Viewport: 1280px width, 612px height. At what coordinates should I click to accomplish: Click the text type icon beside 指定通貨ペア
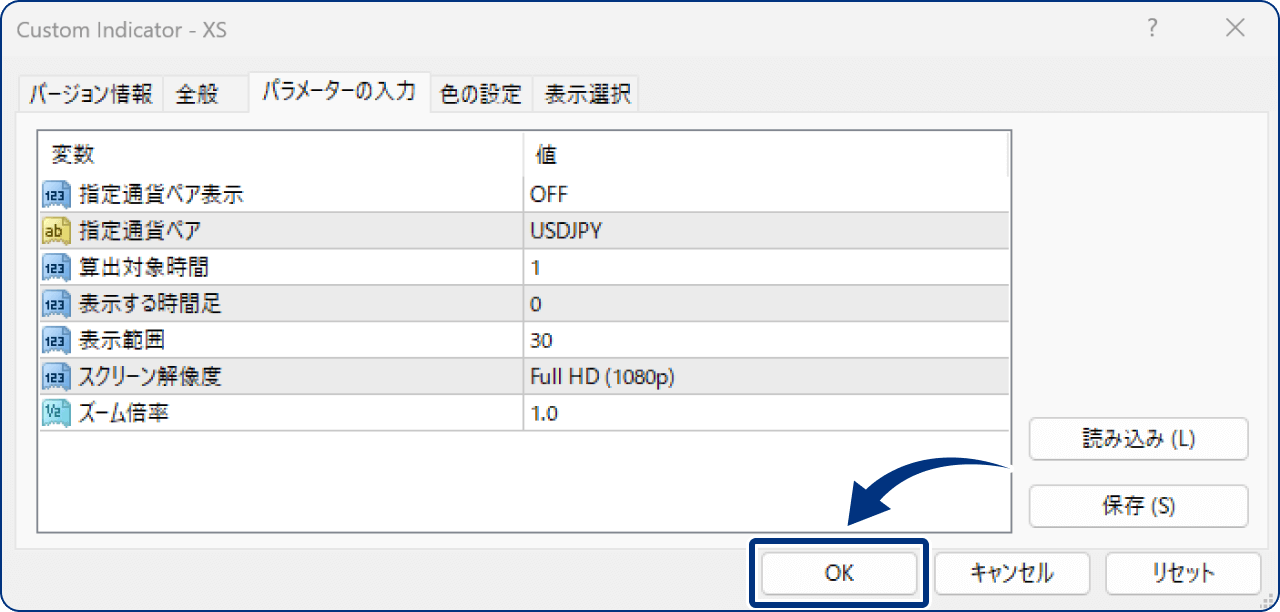(55, 230)
